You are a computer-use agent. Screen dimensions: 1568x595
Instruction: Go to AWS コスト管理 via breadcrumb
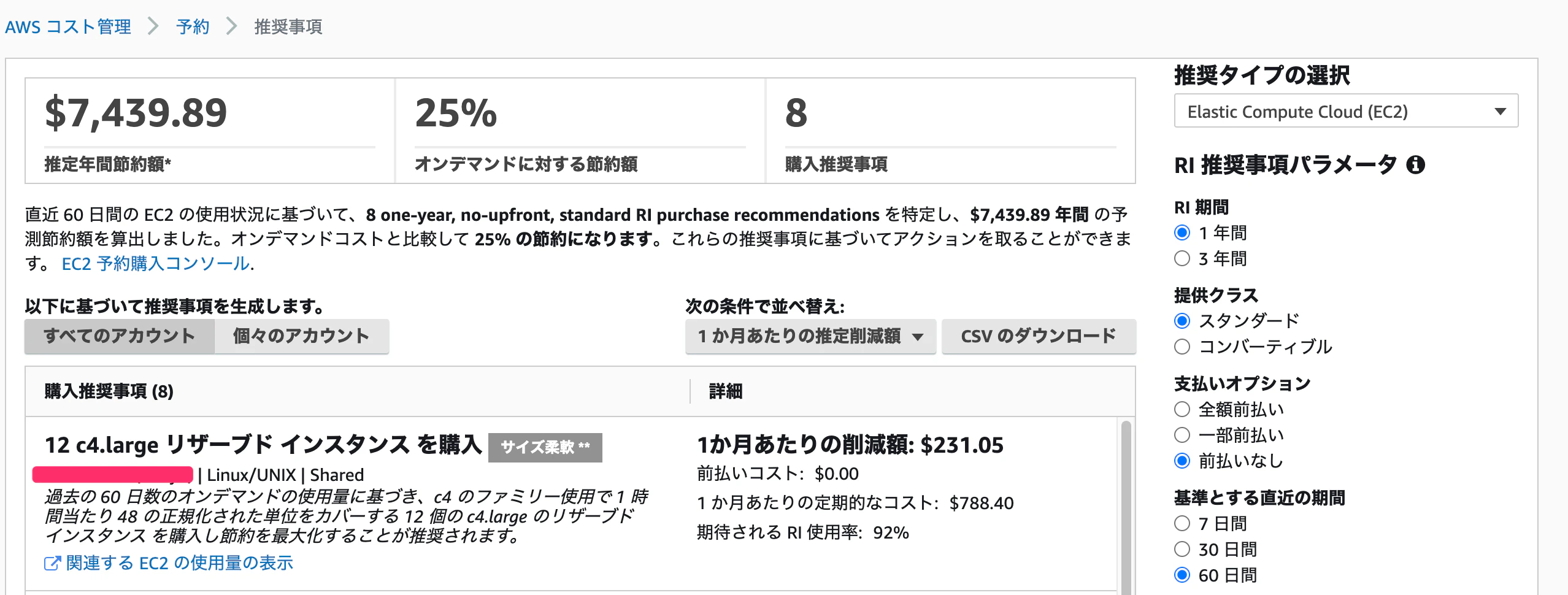tap(67, 26)
